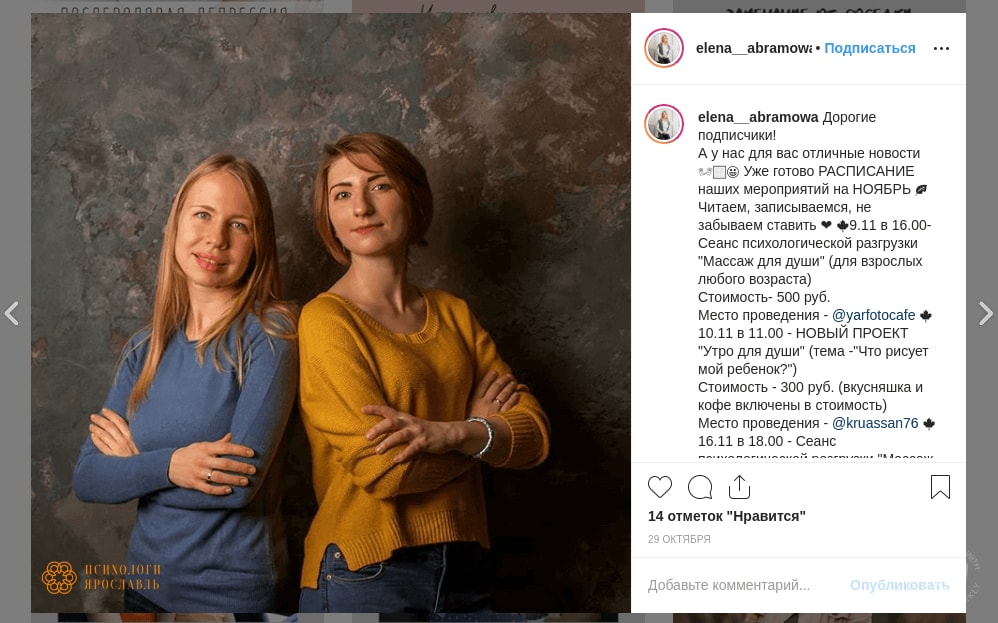Open the profile avatar beside the caption
Viewport: 998px width, 623px height.
coord(664,123)
